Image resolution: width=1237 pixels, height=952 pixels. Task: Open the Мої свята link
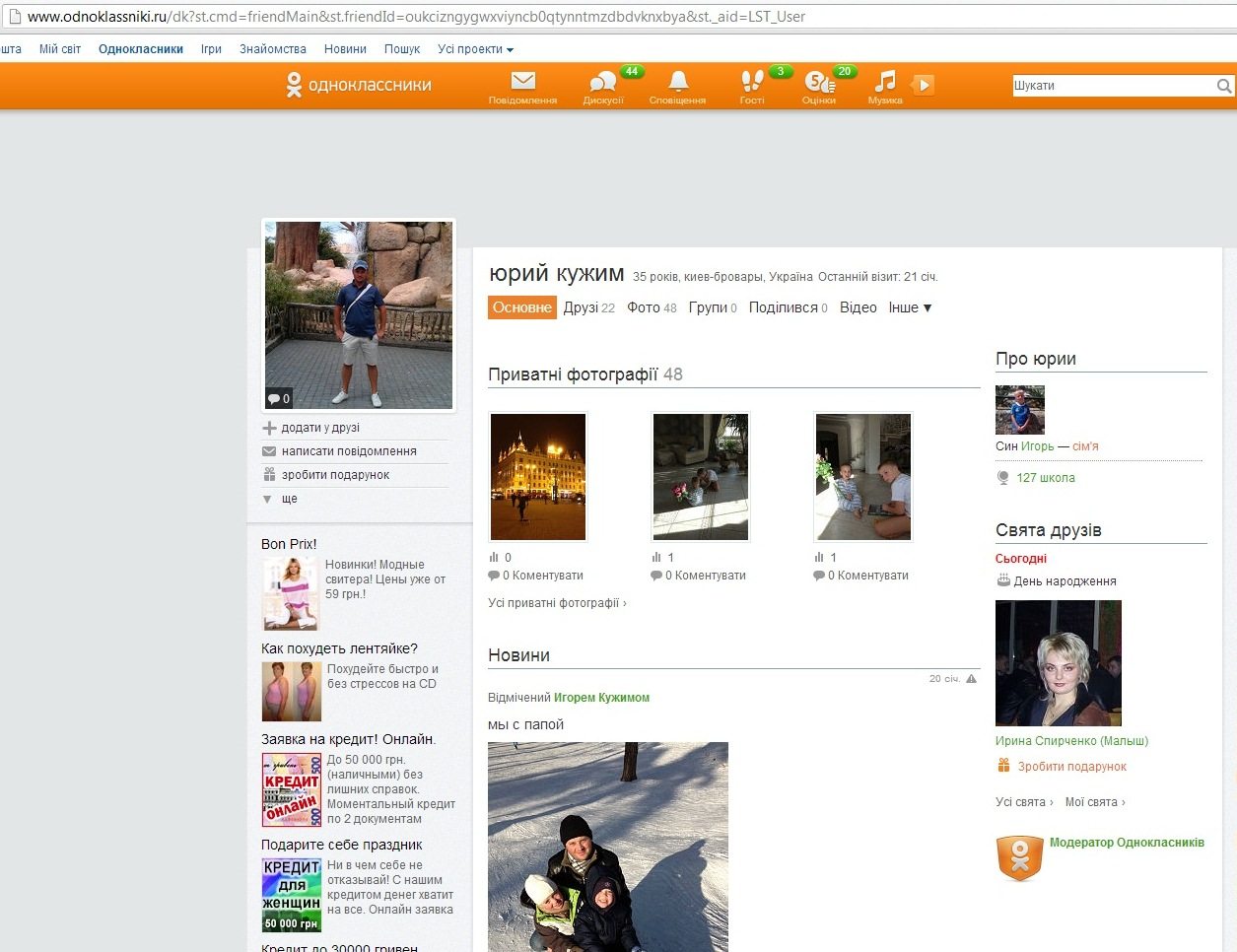1095,802
